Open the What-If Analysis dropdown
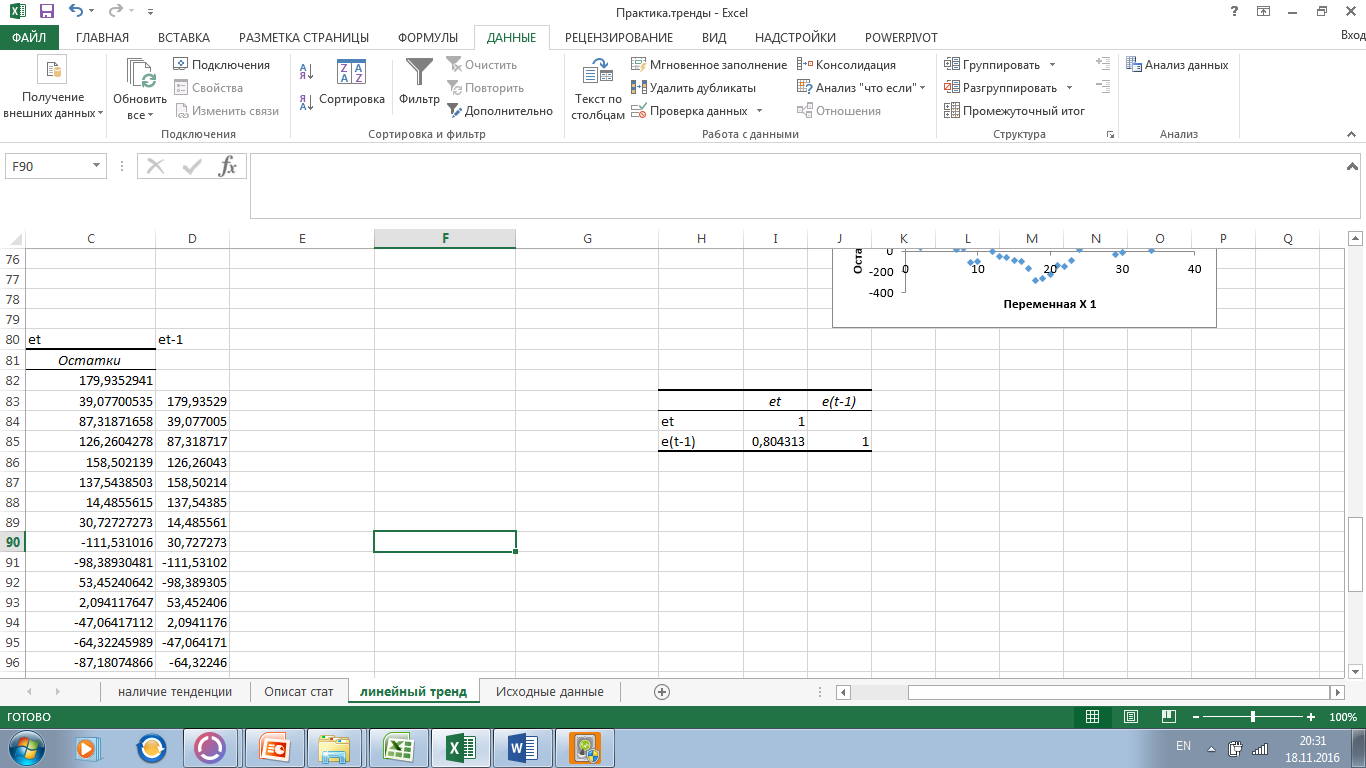Screen dimensions: 1366x768 tap(861, 88)
